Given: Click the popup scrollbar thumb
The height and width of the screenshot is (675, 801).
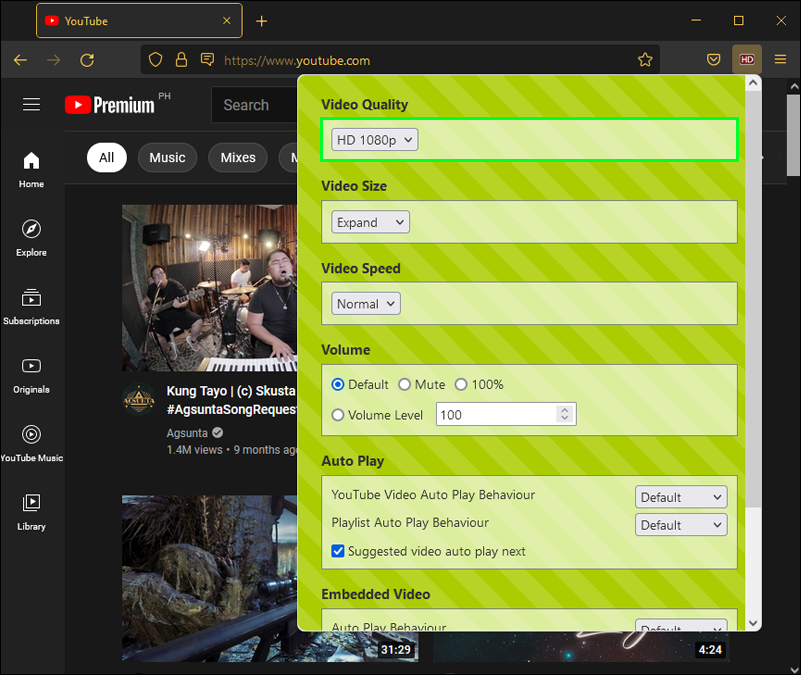Looking at the screenshot, I should click(753, 299).
